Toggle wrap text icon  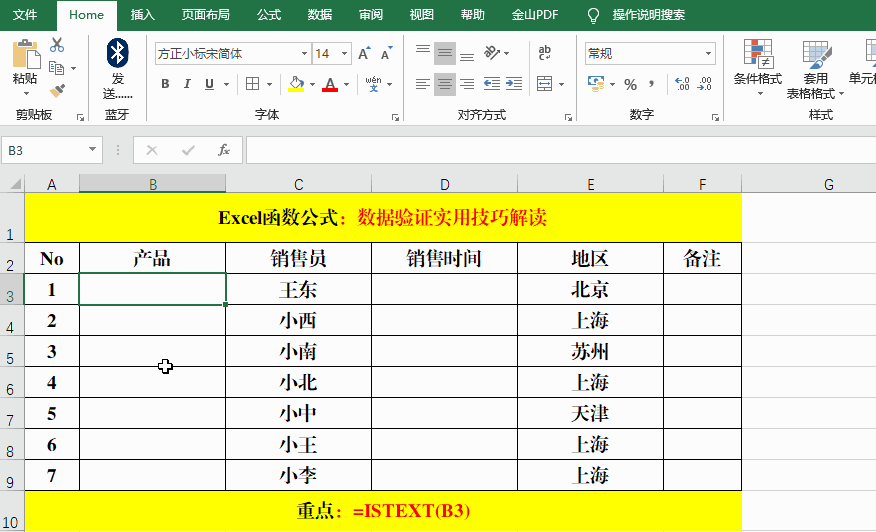point(545,53)
